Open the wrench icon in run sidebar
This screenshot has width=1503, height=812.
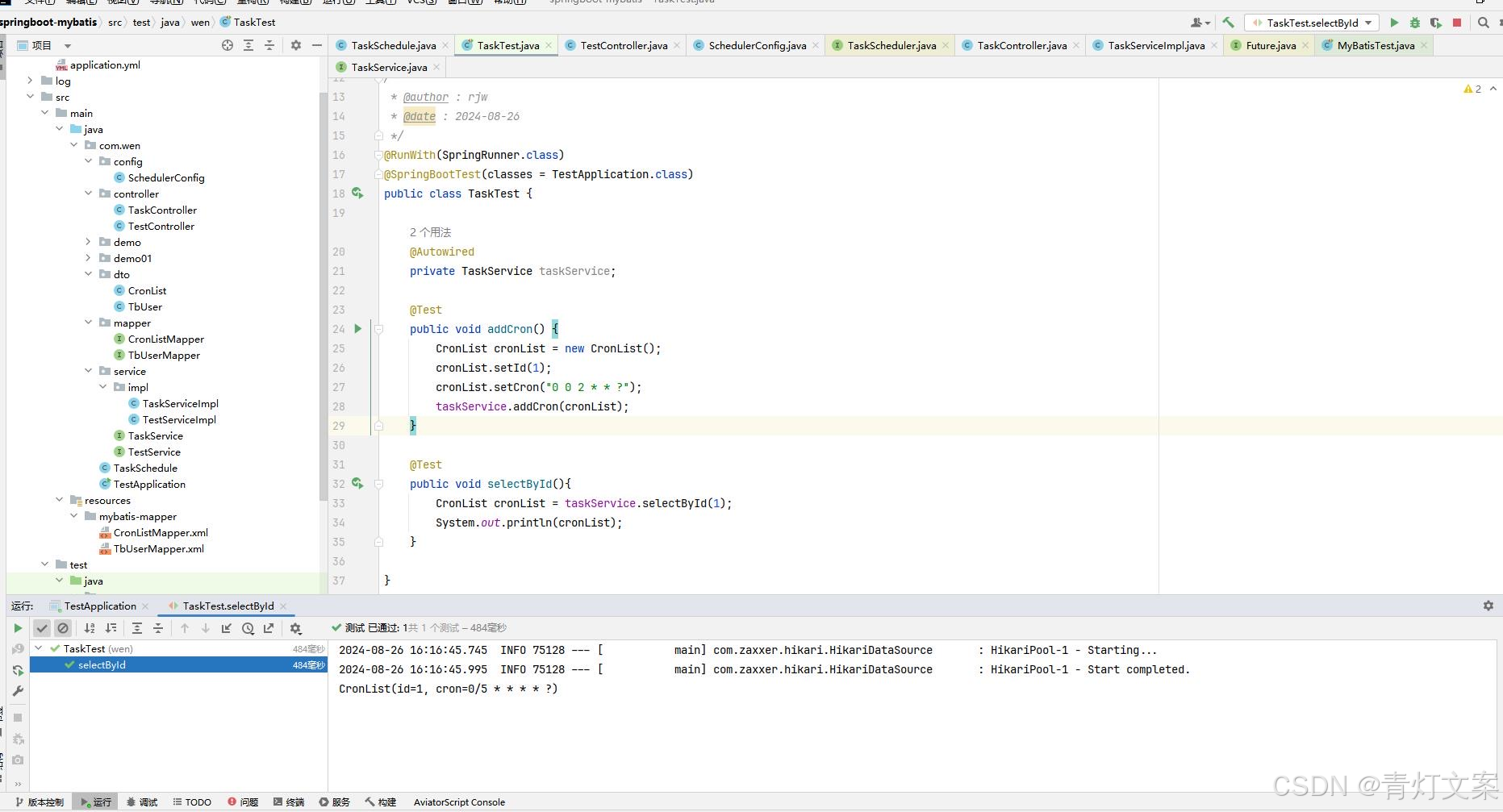(18, 691)
